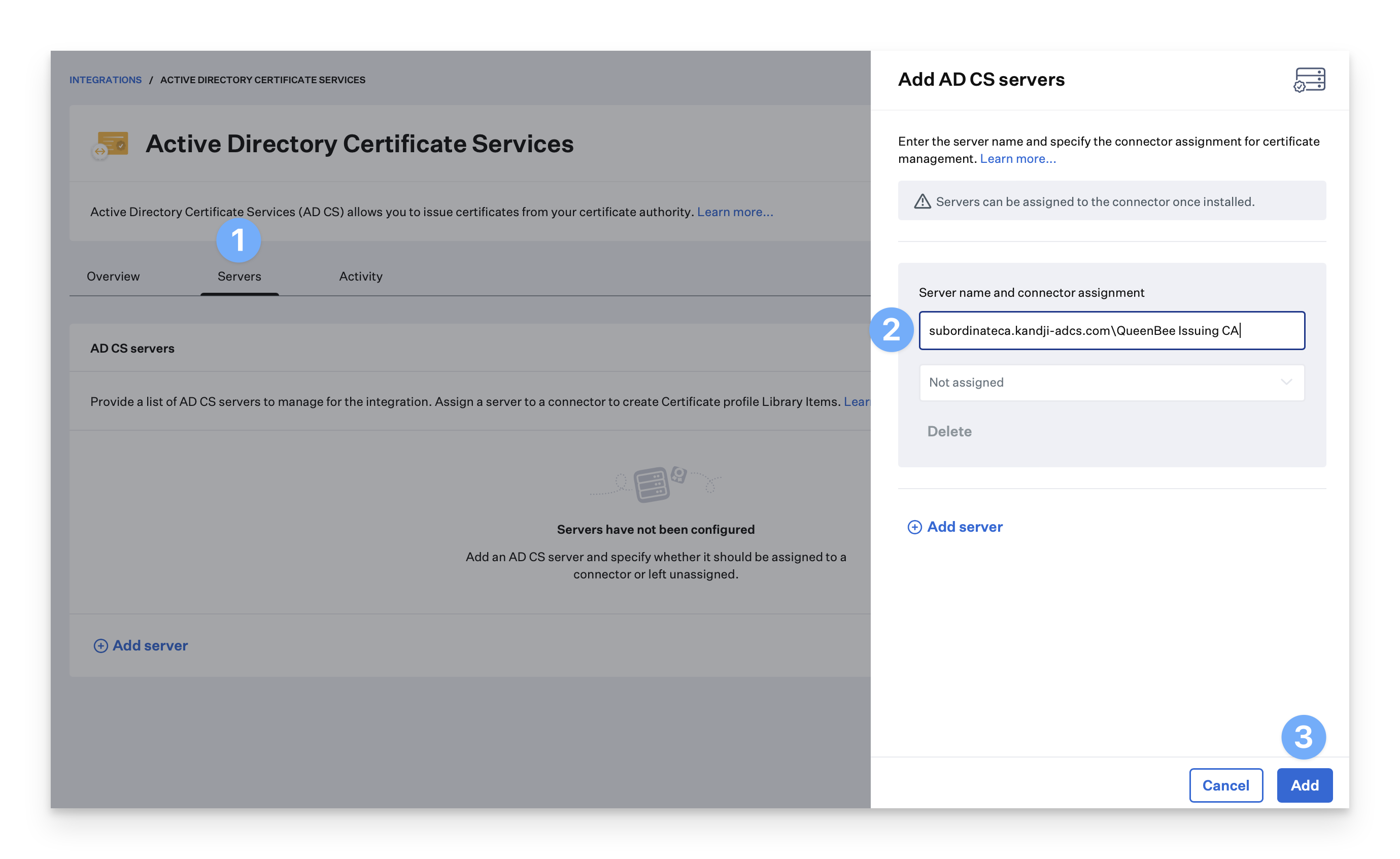
Task: Click the warning triangle icon in notice banner
Action: [922, 201]
